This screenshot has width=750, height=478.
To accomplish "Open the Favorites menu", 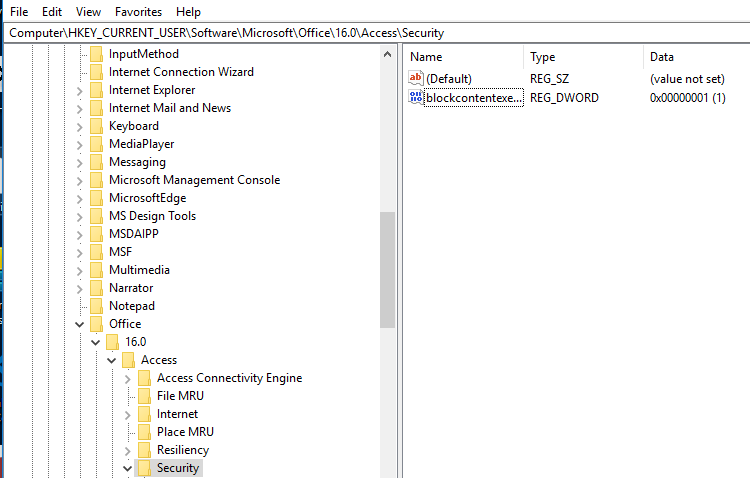I will (138, 11).
